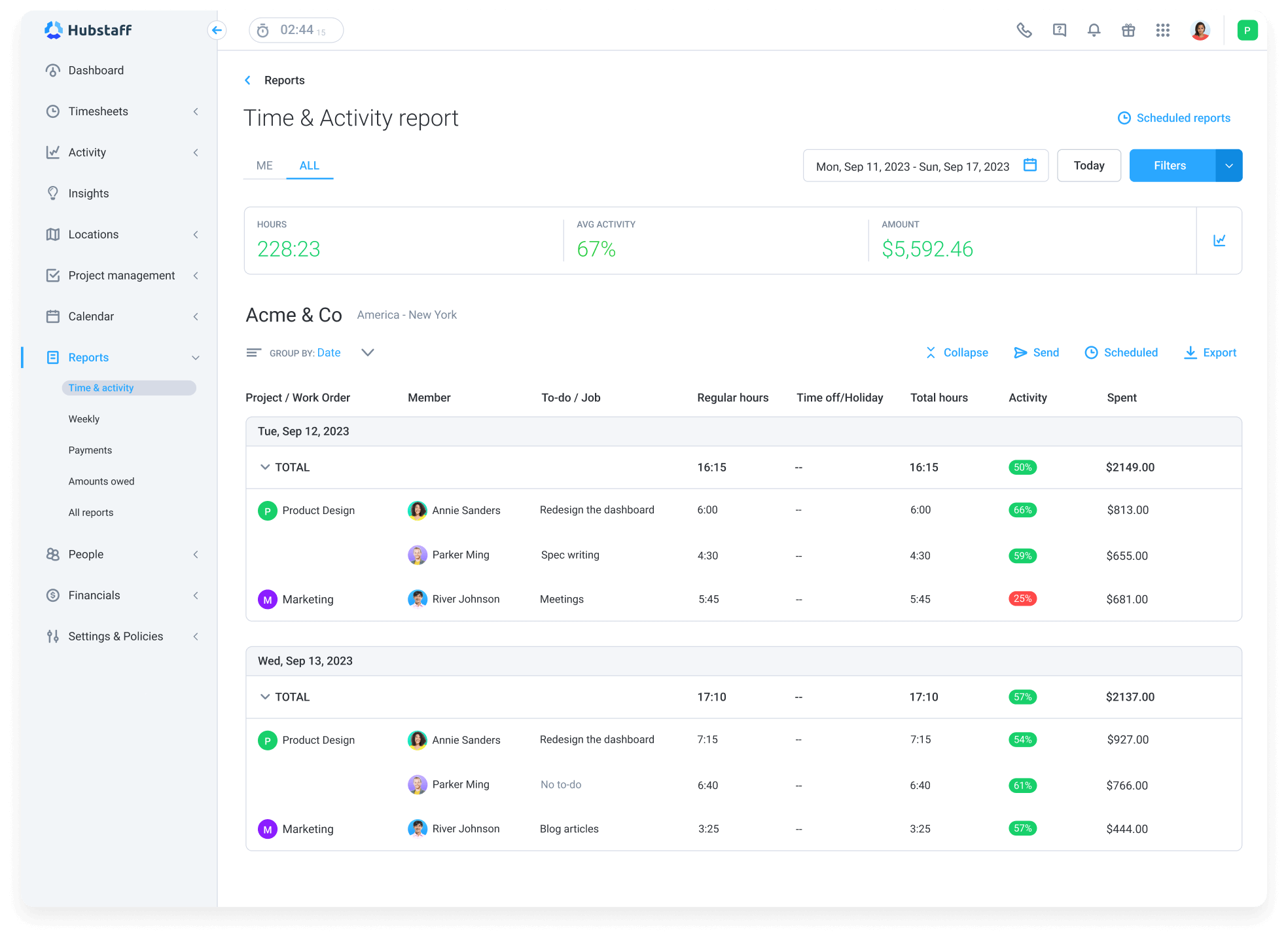Viewport: 1288px width, 939px height.
Task: Click the timer showing 02:44
Action: point(296,30)
